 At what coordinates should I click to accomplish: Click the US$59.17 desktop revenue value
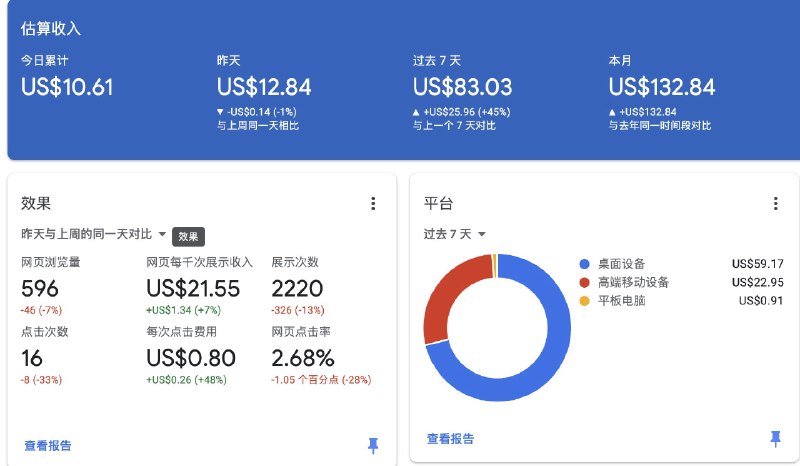pyautogui.click(x=758, y=264)
